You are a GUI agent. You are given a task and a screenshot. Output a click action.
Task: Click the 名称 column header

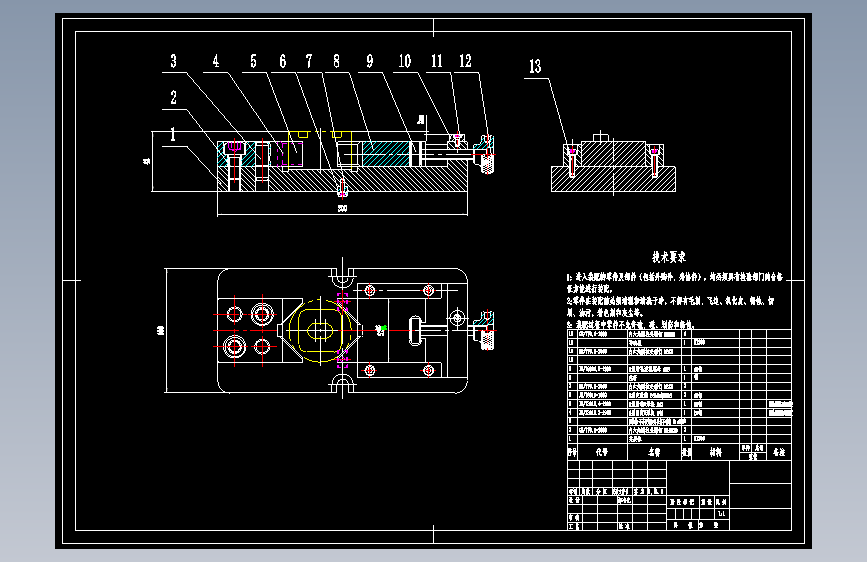point(654,452)
